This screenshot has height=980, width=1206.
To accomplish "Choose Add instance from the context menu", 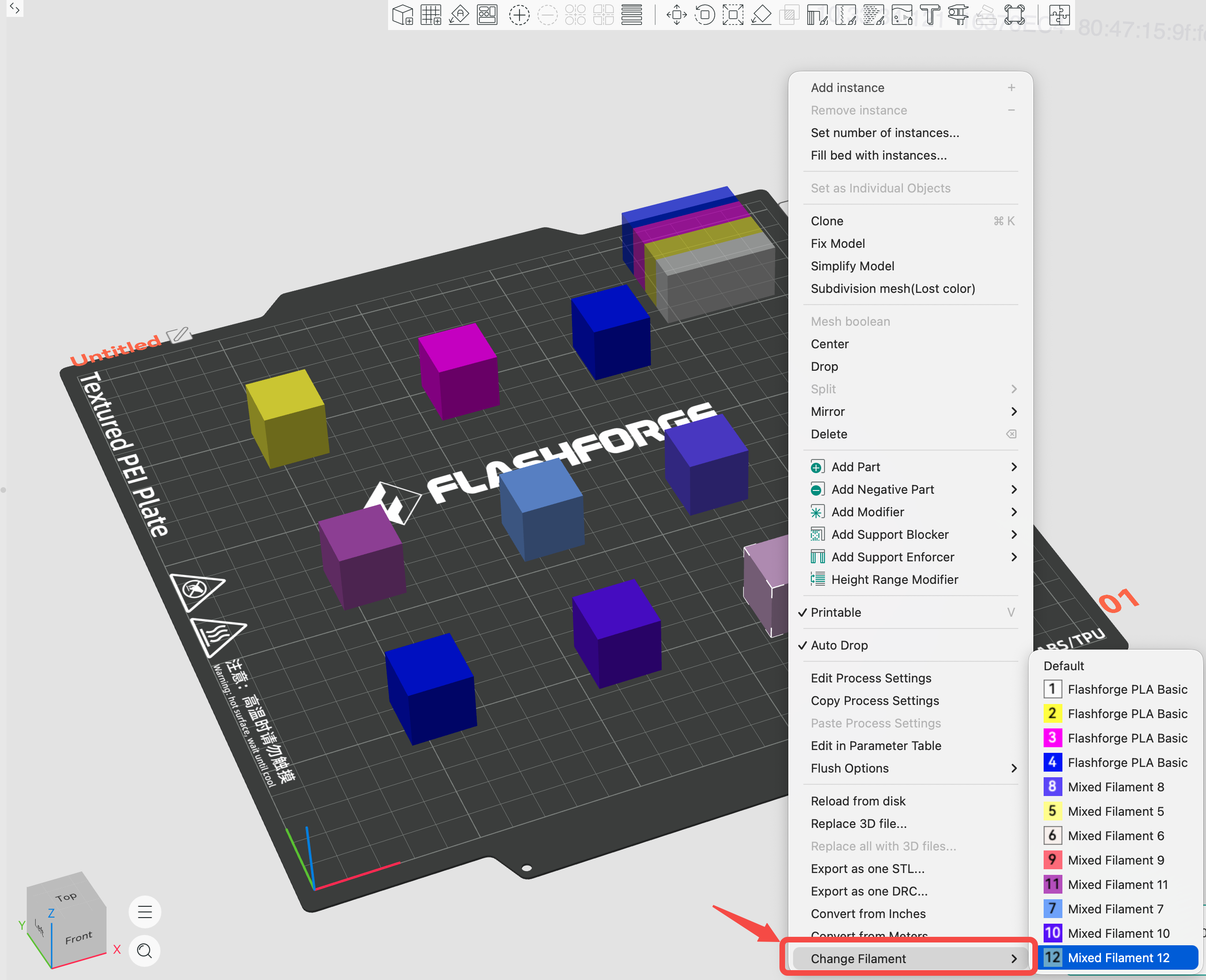I will point(910,87).
